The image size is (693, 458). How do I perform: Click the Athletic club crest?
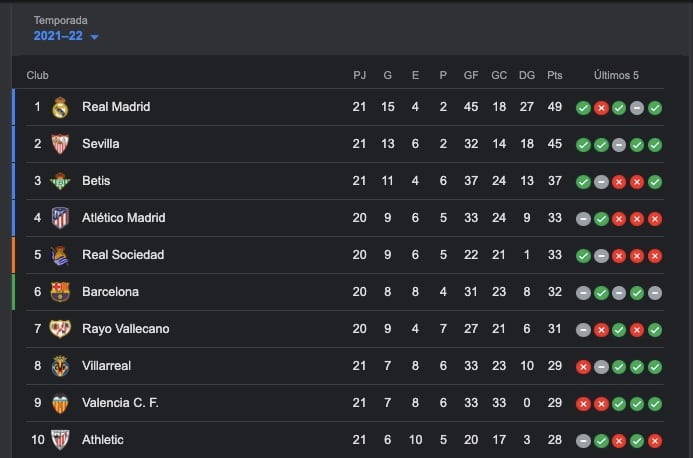60,440
